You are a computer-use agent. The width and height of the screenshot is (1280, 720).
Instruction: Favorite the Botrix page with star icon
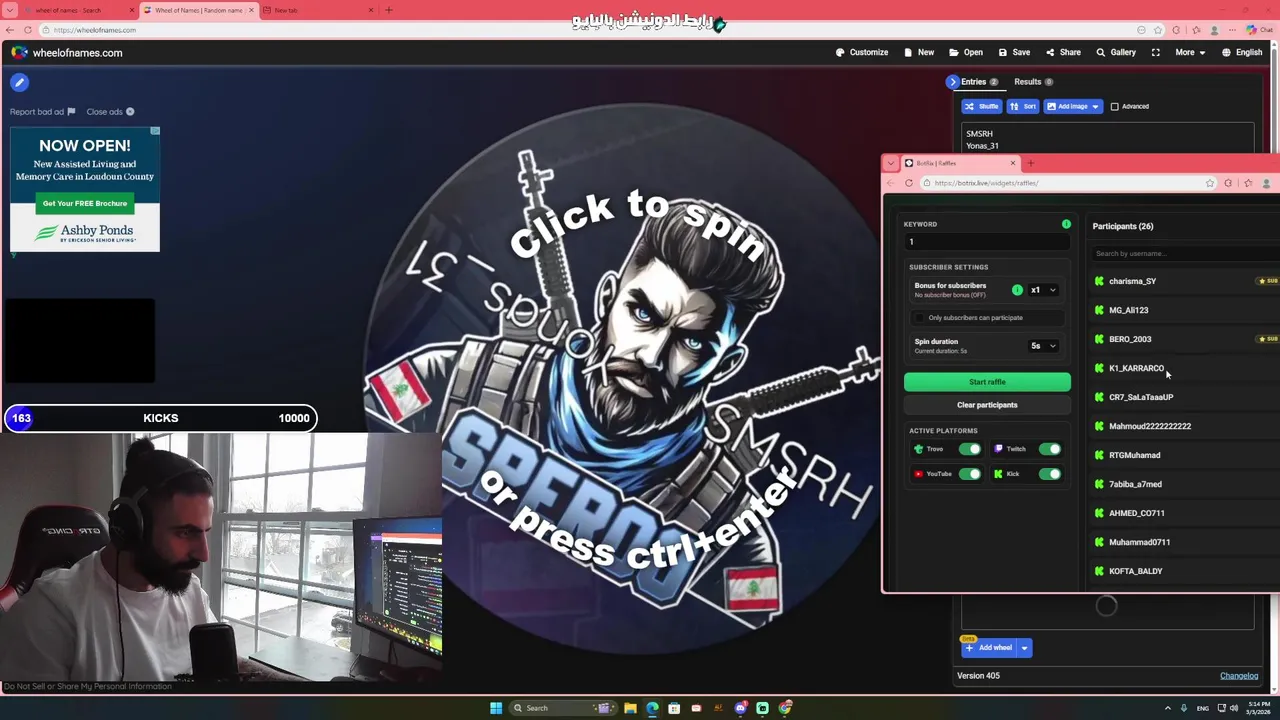point(1210,183)
